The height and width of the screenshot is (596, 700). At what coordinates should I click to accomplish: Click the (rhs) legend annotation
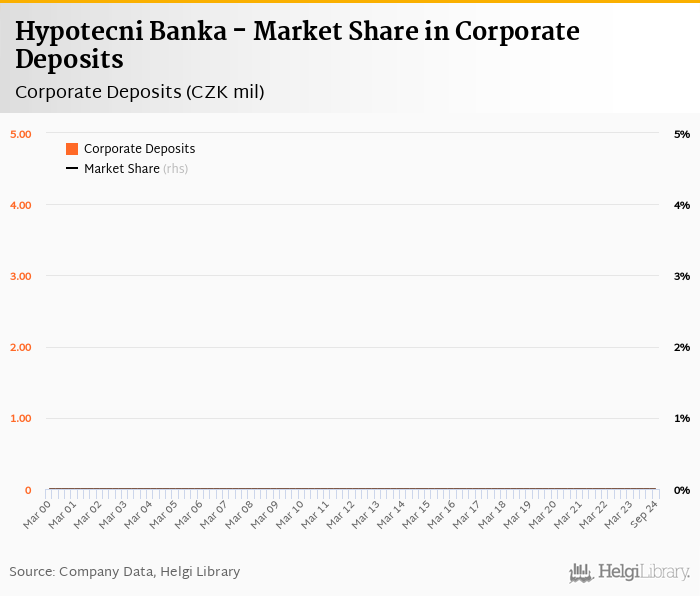click(x=176, y=169)
